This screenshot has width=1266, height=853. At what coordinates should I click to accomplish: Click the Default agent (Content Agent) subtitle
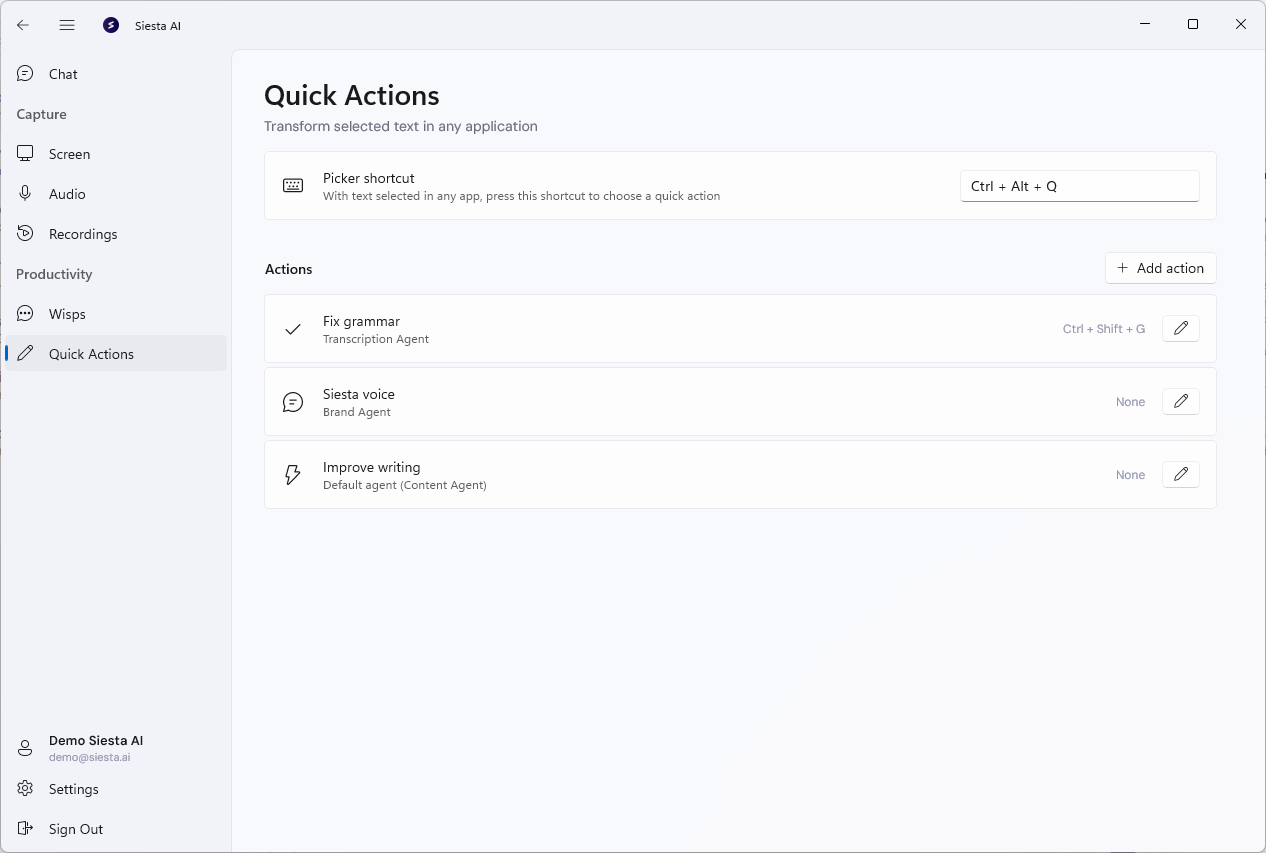pos(405,485)
